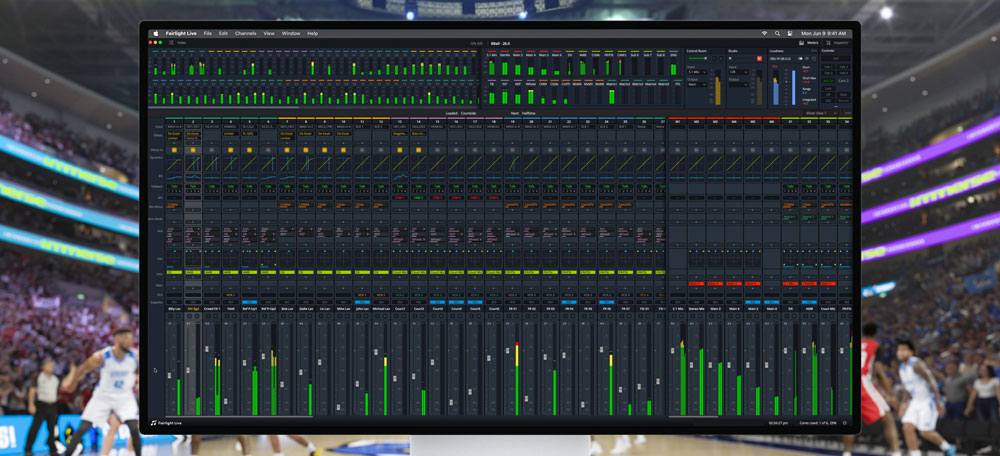Select bus header M1

pos(678,121)
